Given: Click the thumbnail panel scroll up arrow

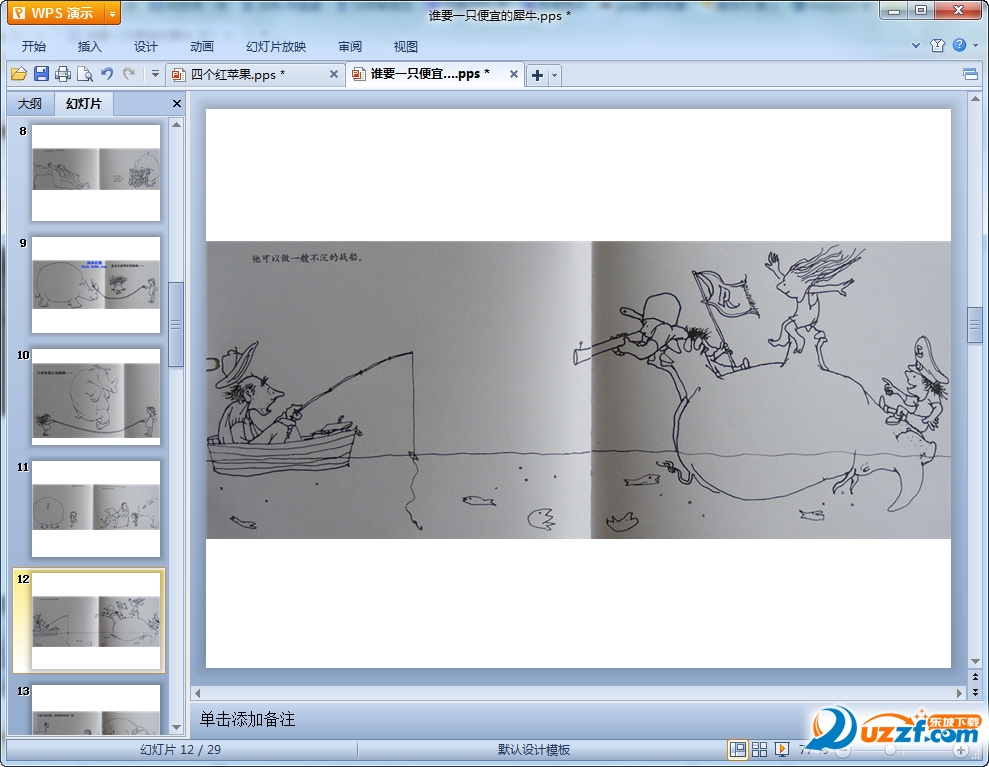Looking at the screenshot, I should point(177,125).
